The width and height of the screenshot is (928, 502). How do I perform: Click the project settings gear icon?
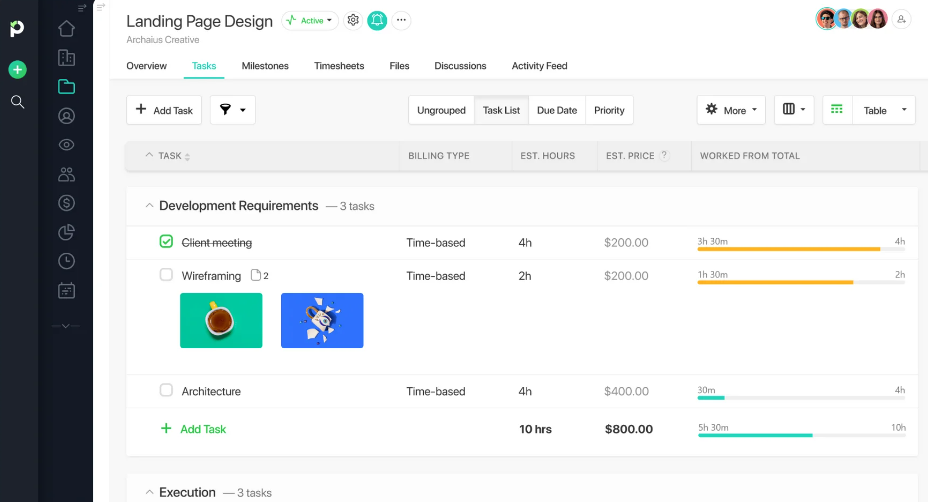(353, 20)
